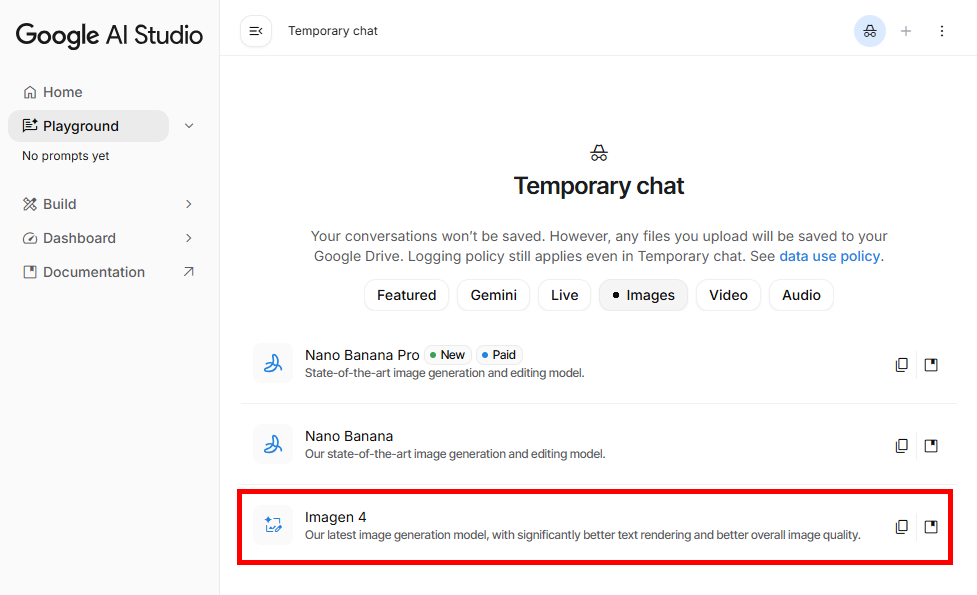
Task: Click the Home house icon
Action: pos(30,92)
